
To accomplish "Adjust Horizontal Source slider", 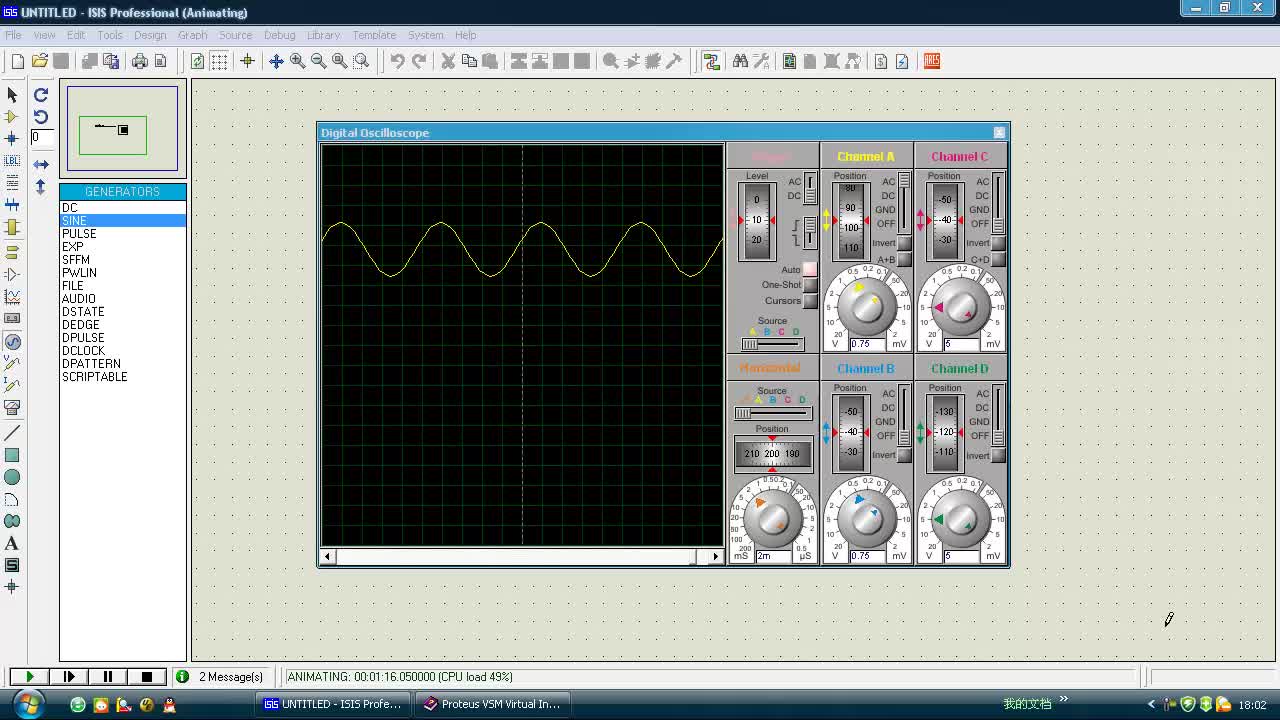I will [x=771, y=412].
